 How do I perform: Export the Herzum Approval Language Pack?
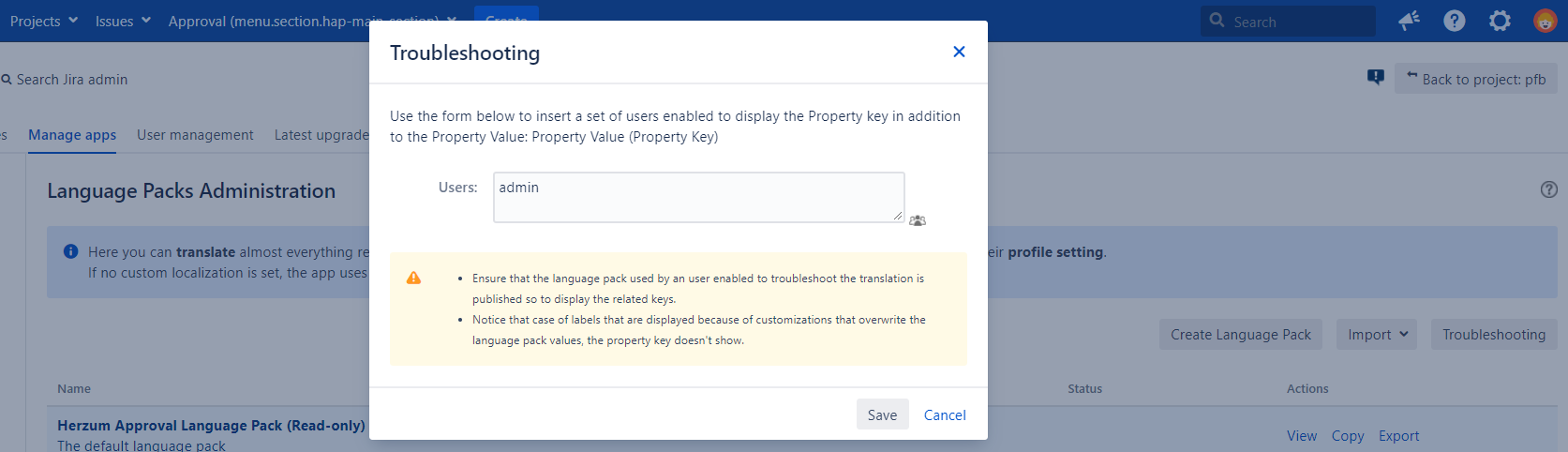pos(1398,436)
